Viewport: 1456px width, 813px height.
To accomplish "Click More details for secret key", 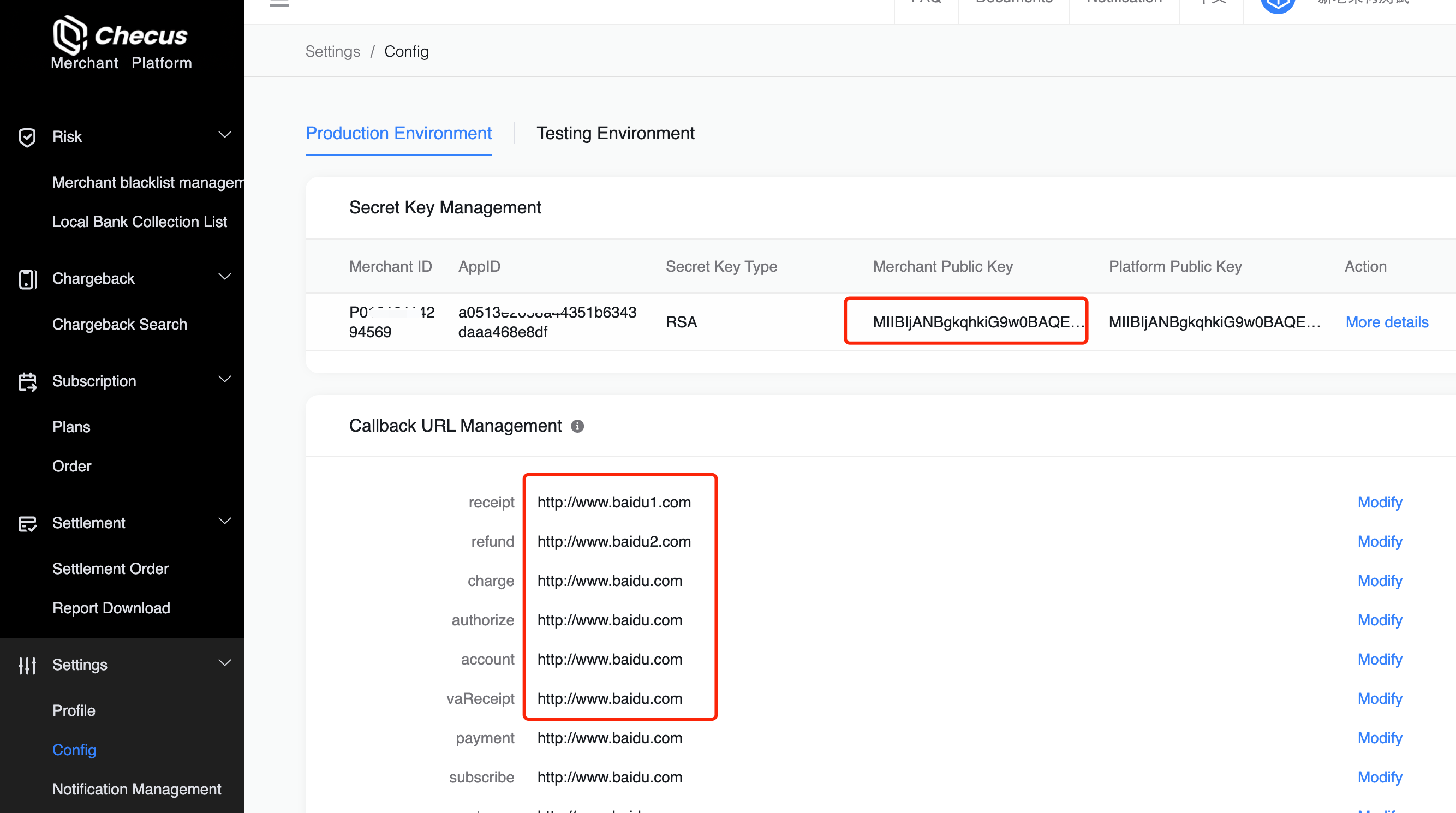I will click(x=1387, y=322).
